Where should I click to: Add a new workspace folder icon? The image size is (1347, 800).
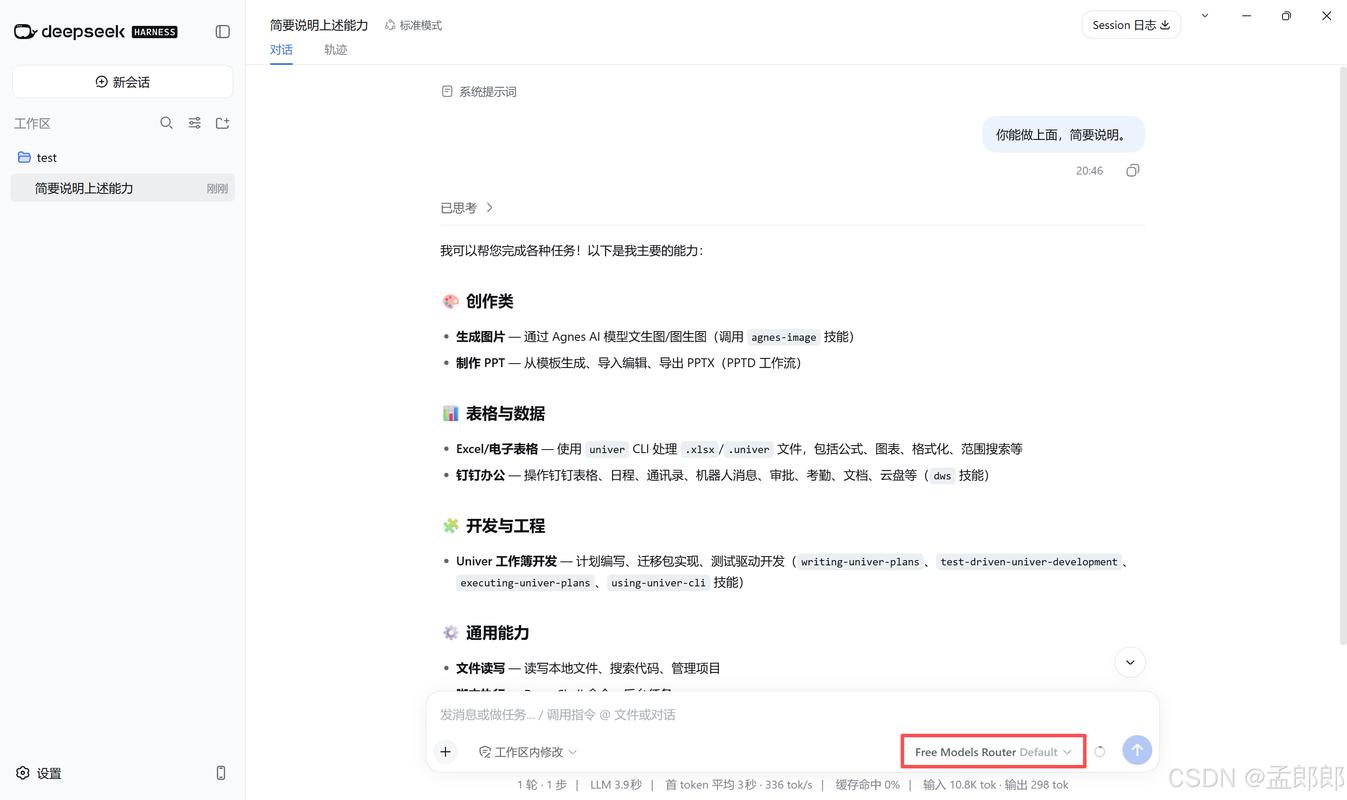click(x=223, y=123)
